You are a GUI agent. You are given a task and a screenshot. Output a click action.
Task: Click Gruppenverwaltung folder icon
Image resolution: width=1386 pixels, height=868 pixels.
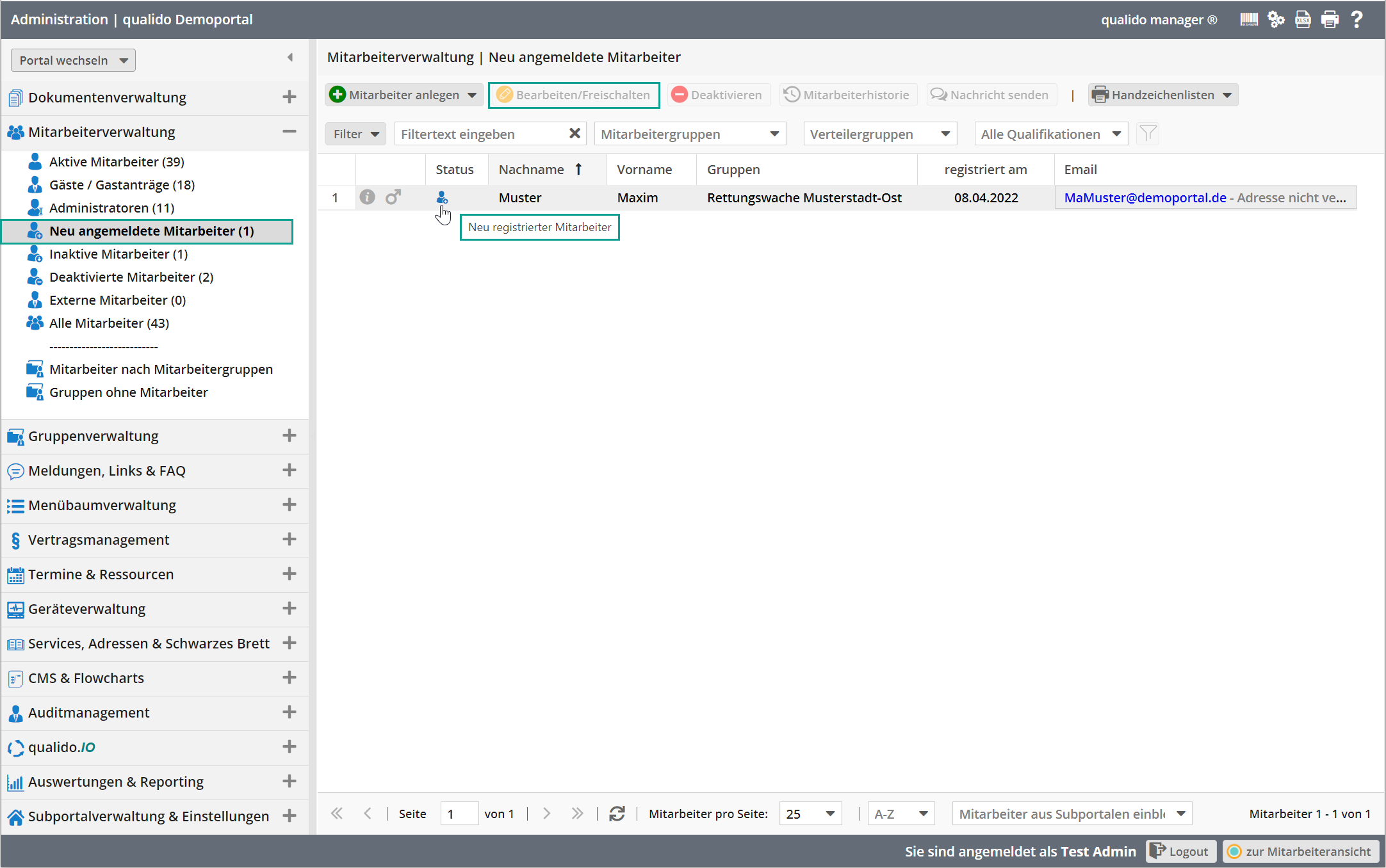coord(15,437)
